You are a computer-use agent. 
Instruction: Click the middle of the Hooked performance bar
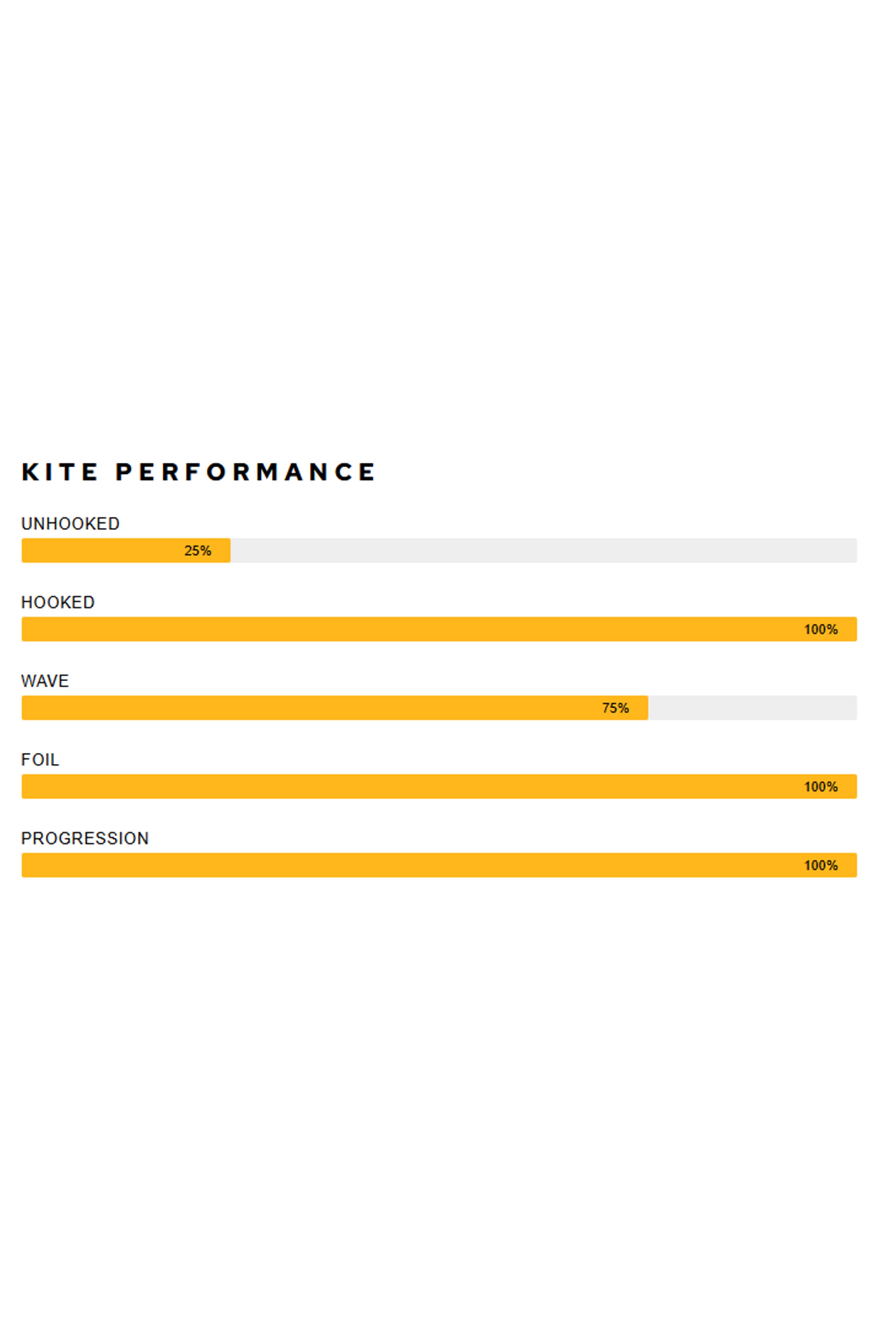click(x=439, y=629)
